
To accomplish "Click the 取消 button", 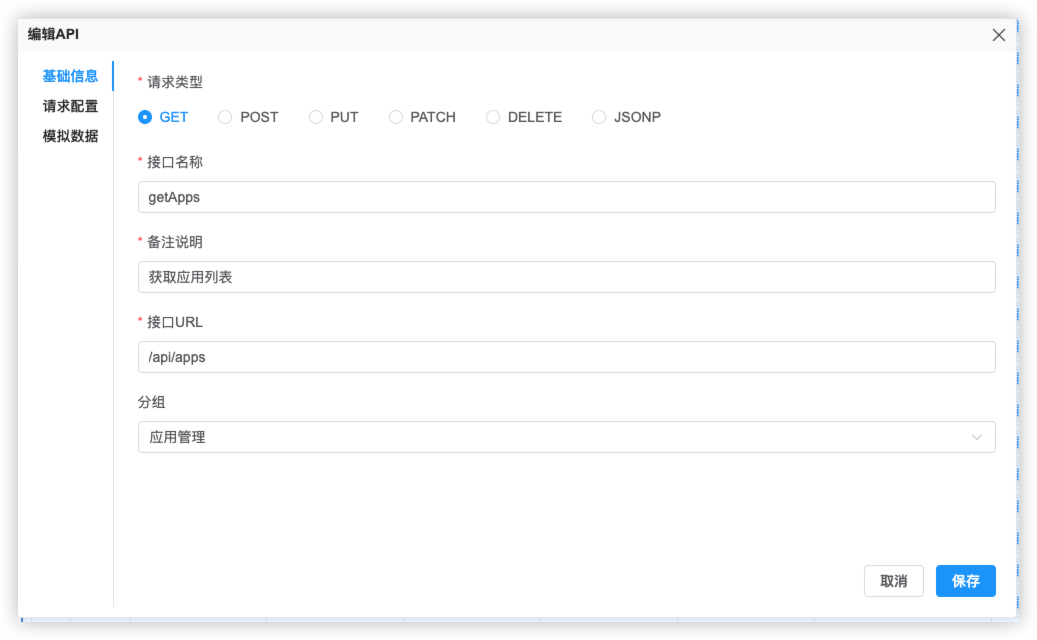I will click(893, 581).
